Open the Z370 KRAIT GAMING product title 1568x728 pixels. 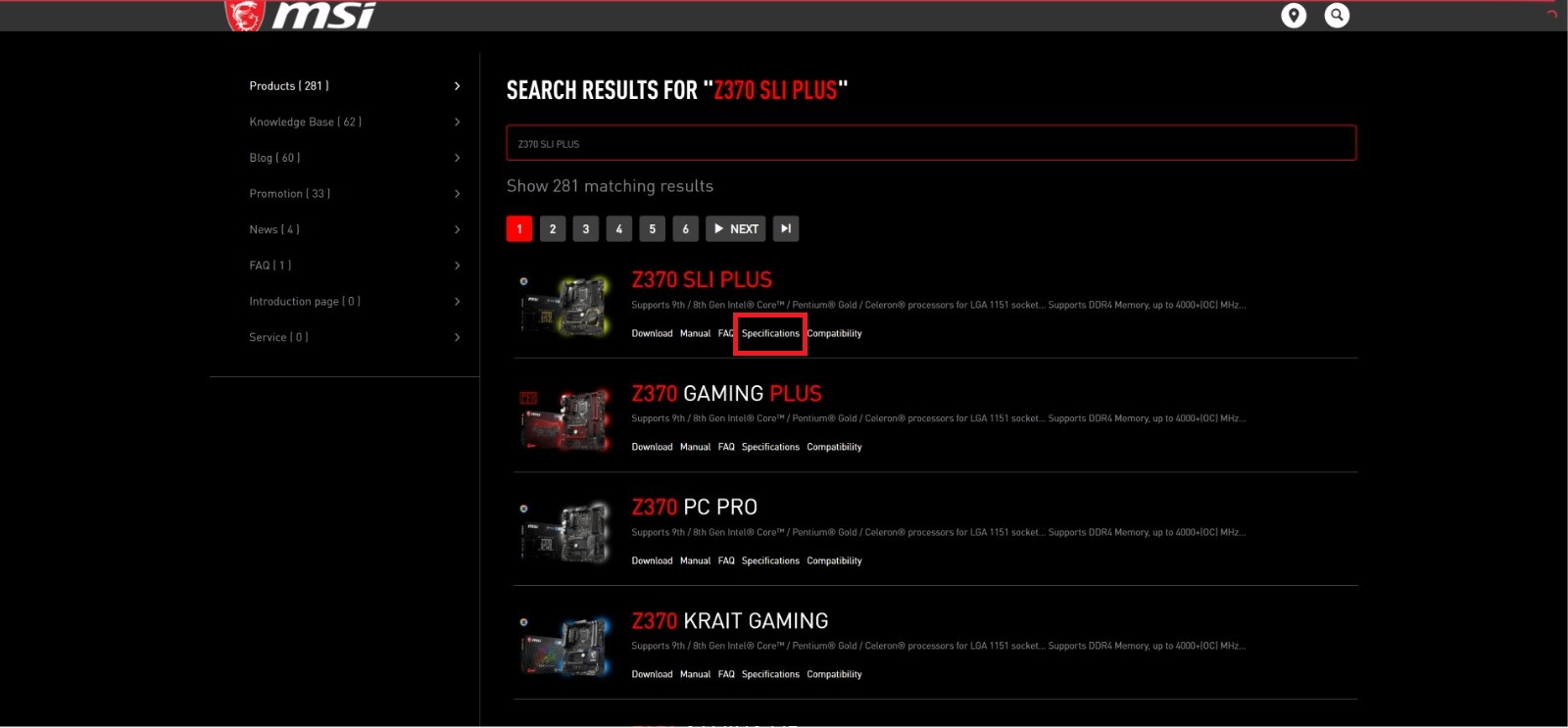click(x=730, y=621)
